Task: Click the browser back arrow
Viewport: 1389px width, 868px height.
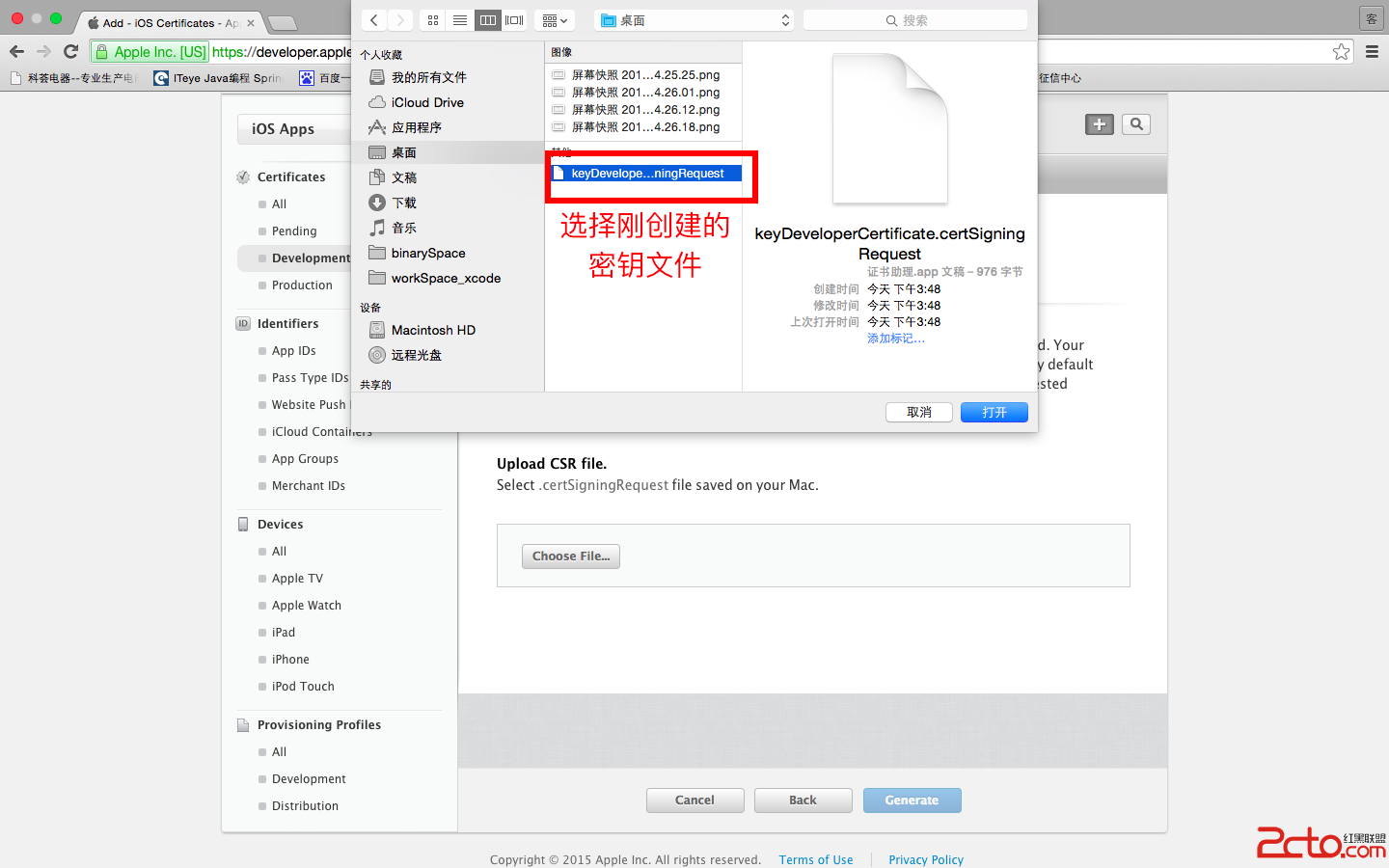Action: pyautogui.click(x=17, y=52)
